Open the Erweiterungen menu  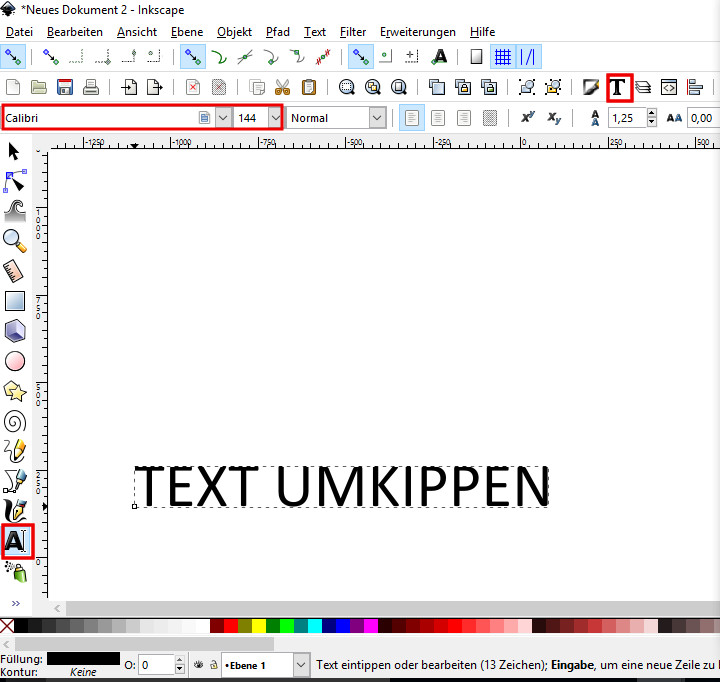coord(417,32)
